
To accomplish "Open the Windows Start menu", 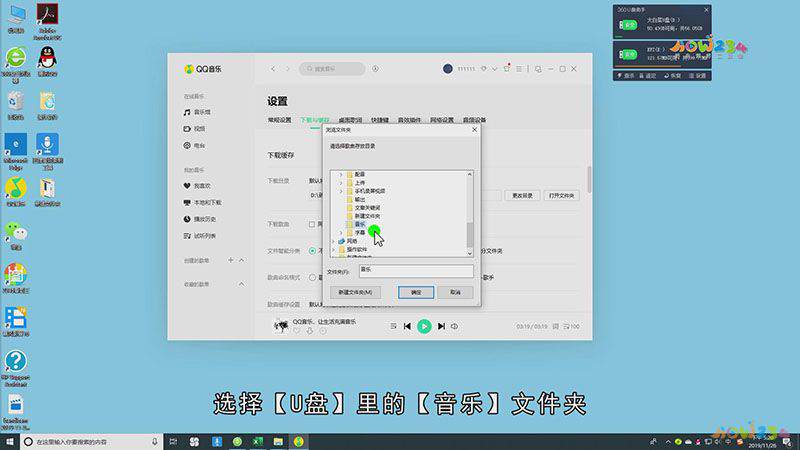I will click(x=9, y=442).
